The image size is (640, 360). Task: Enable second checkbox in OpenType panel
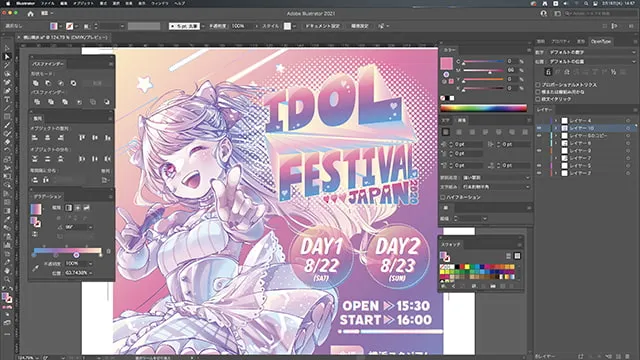538,92
